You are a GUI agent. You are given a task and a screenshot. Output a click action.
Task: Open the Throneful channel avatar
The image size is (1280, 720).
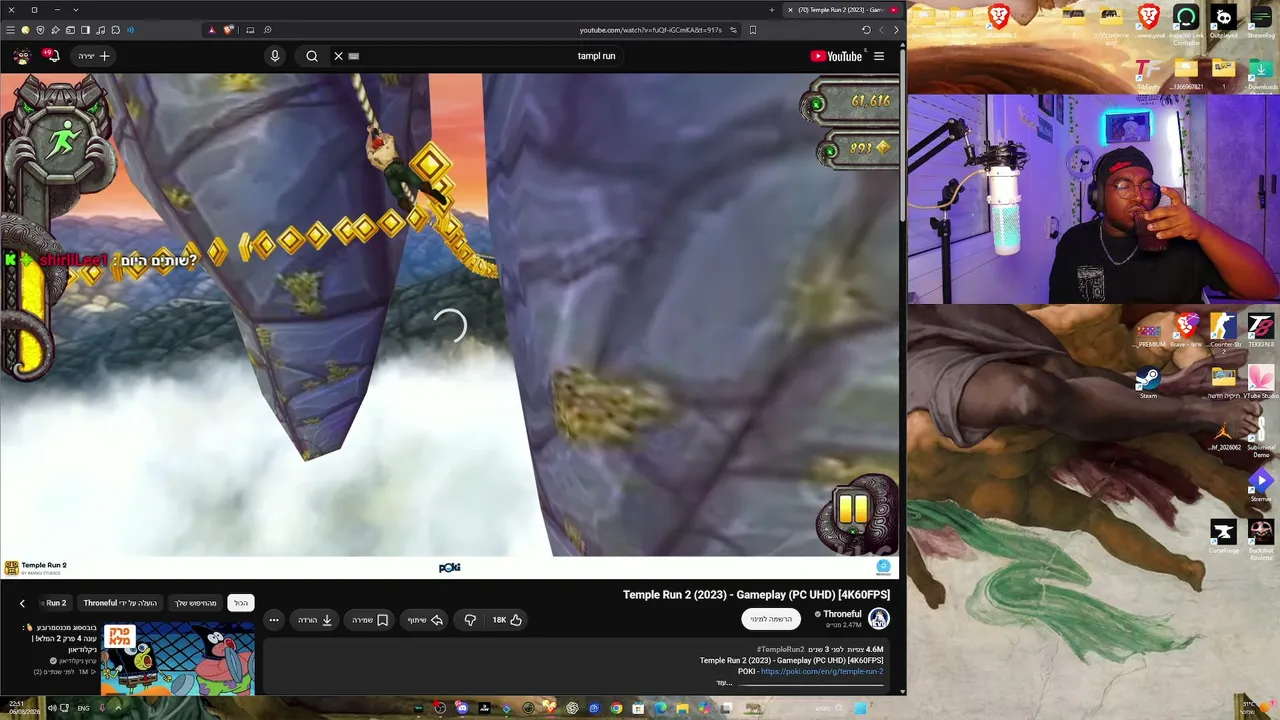878,619
